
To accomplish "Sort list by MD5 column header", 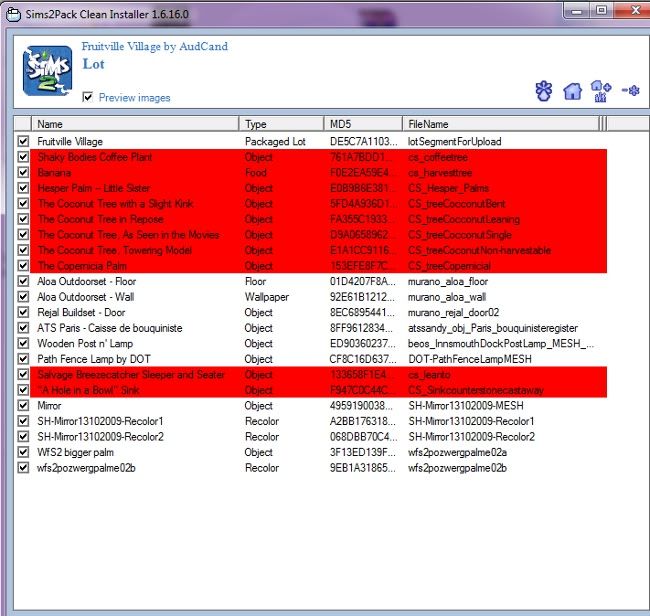I will pos(363,124).
